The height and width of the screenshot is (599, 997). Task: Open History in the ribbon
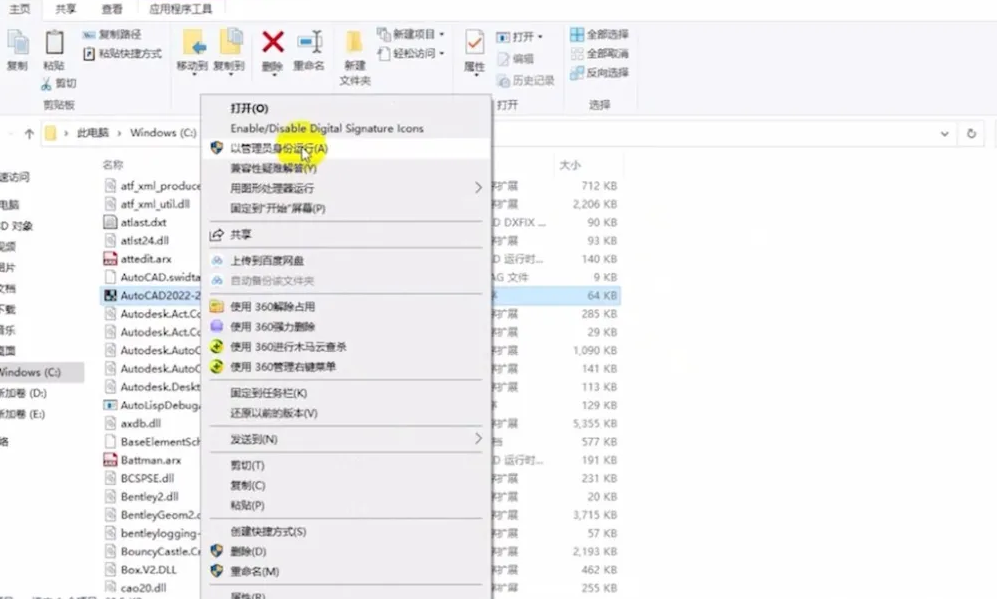pos(525,80)
